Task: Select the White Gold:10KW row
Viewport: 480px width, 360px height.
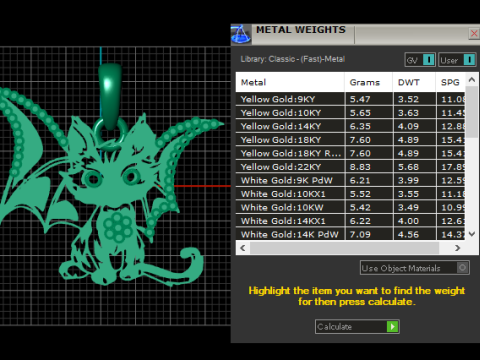Action: point(350,207)
